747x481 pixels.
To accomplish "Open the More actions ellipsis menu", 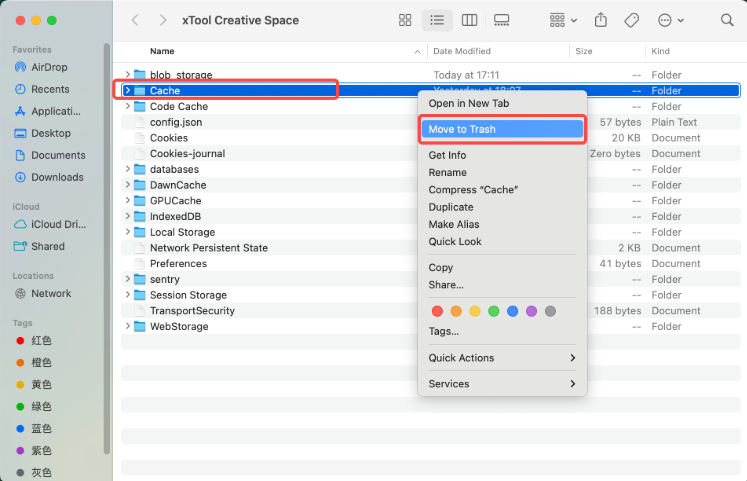I will 670,20.
